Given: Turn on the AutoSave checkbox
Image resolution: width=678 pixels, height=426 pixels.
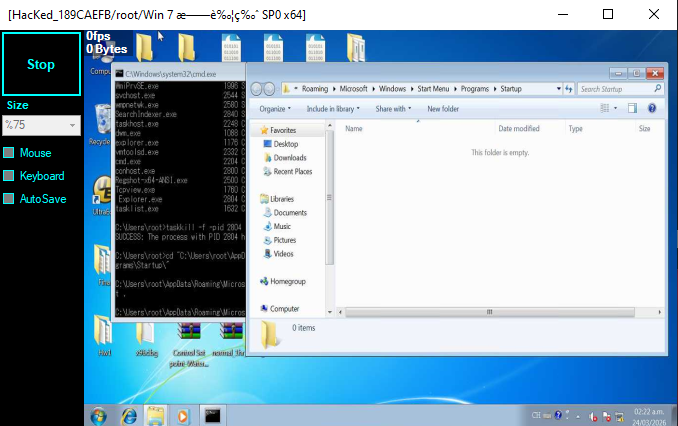Looking at the screenshot, I should (x=9, y=199).
